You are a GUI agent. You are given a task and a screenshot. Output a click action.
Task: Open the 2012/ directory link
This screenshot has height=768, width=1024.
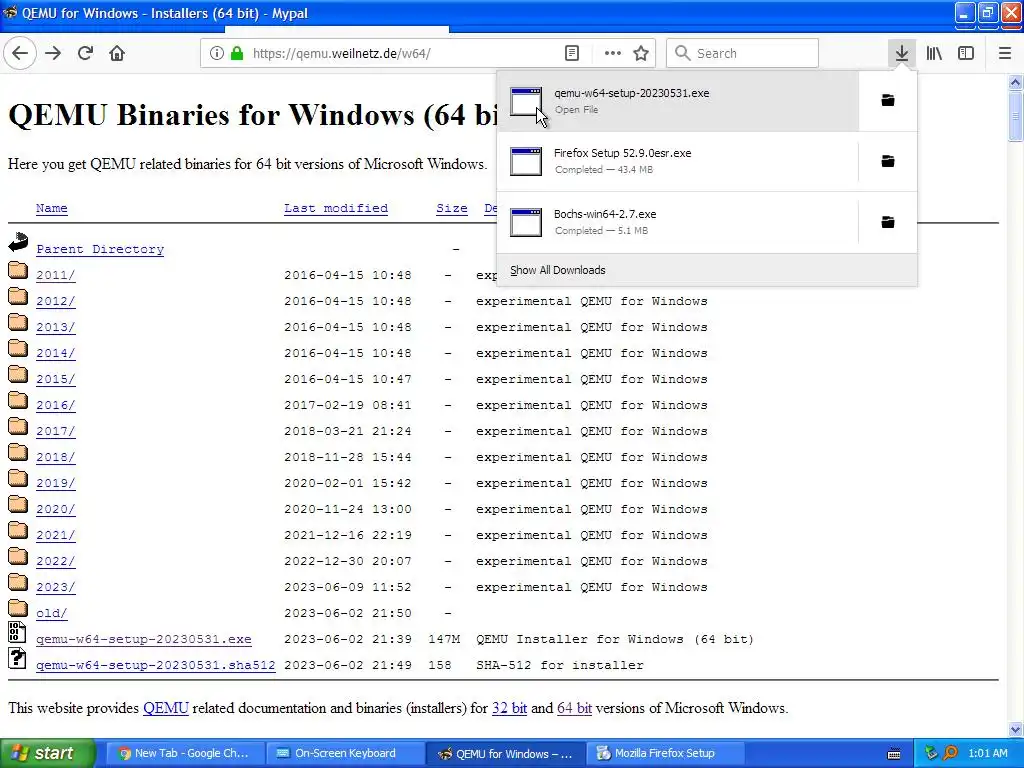pos(56,301)
